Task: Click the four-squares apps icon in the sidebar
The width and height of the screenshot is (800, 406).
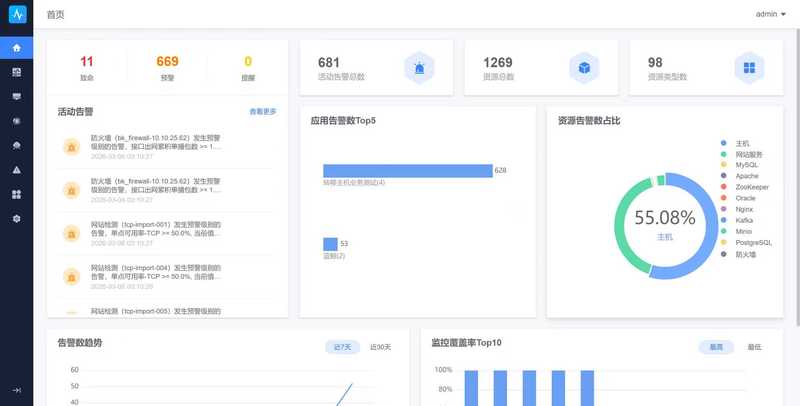Action: [x=16, y=194]
